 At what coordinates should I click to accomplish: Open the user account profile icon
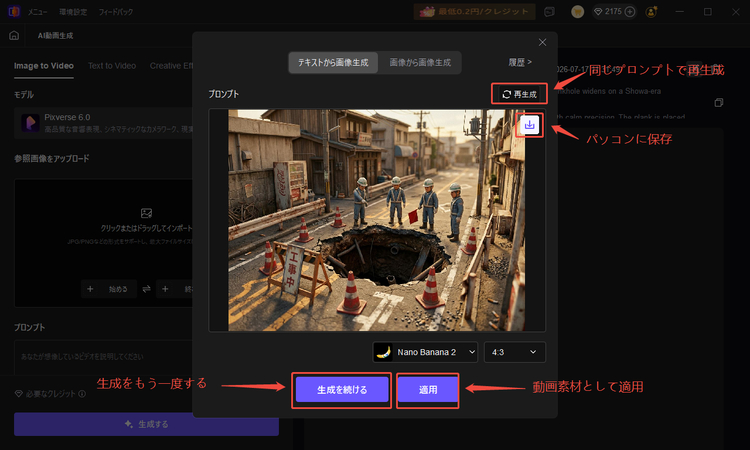[651, 12]
